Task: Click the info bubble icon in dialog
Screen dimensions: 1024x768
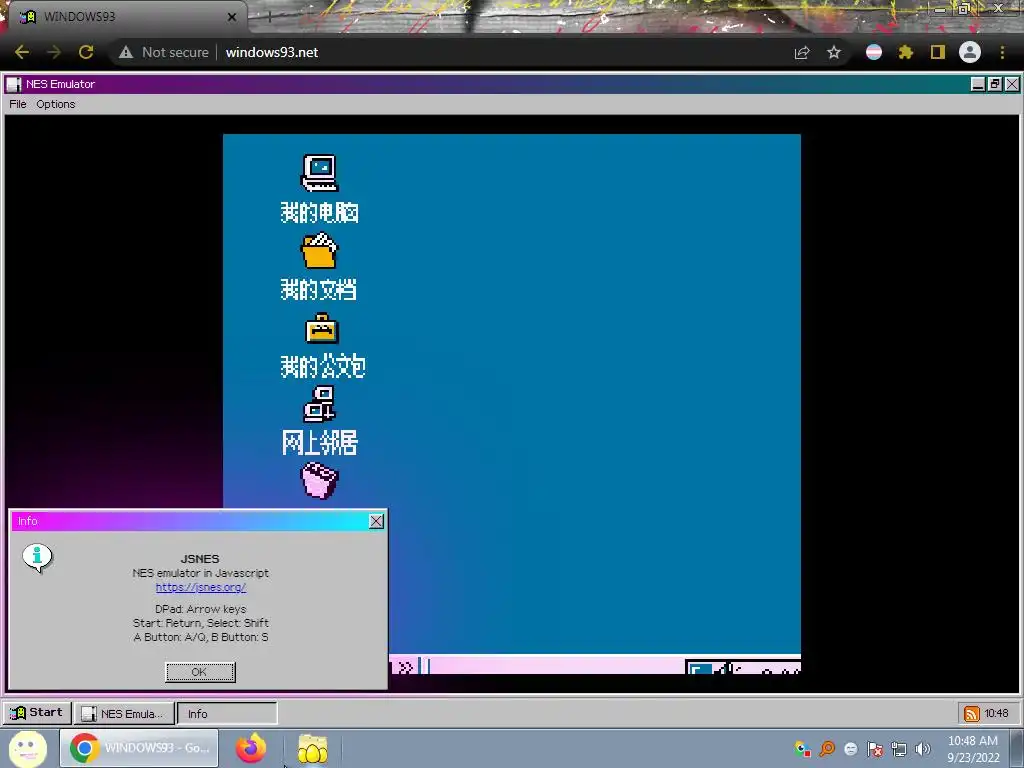Action: pos(37,558)
